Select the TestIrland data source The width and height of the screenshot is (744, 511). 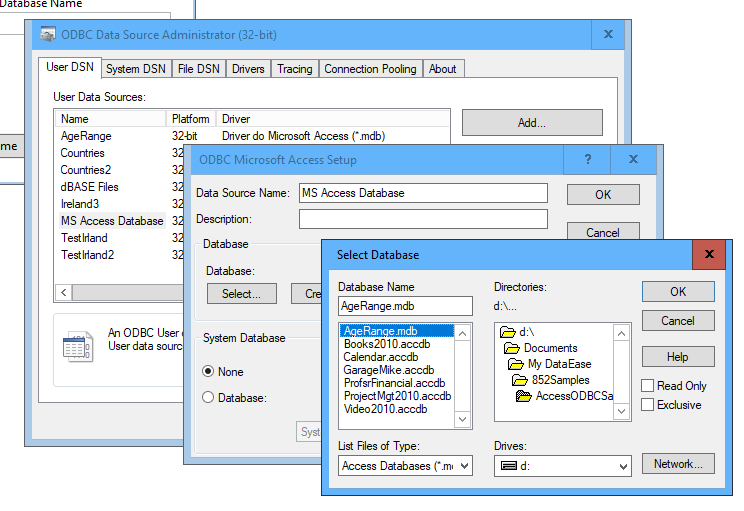(x=84, y=238)
